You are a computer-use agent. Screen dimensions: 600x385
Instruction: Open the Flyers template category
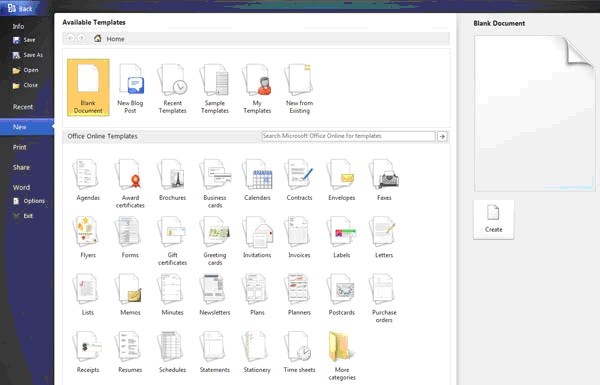point(88,237)
